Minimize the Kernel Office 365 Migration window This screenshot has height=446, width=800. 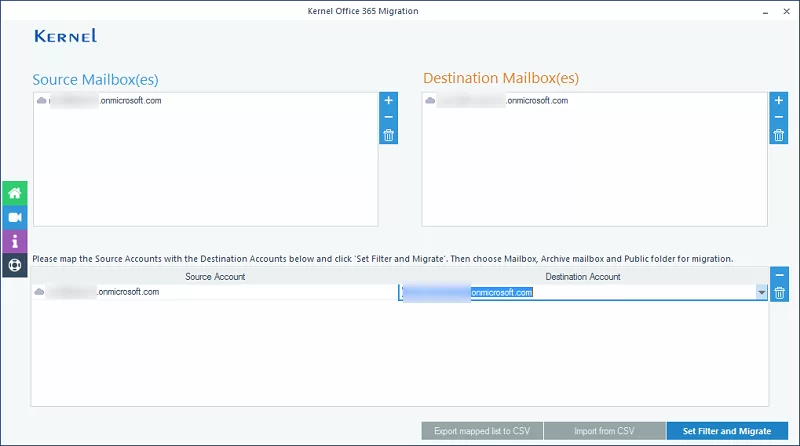(765, 12)
